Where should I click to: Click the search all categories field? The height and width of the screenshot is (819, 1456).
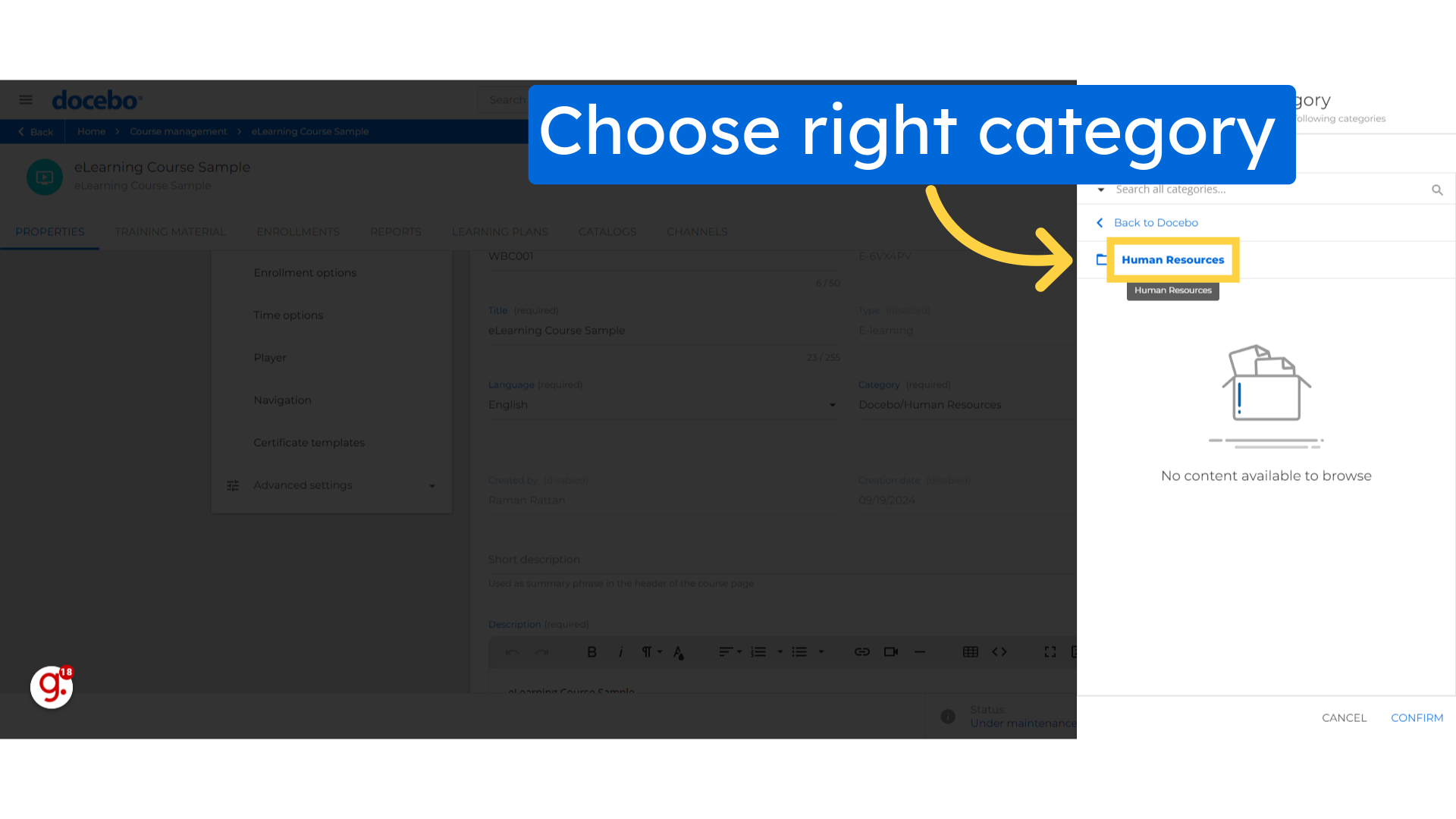pos(1270,189)
